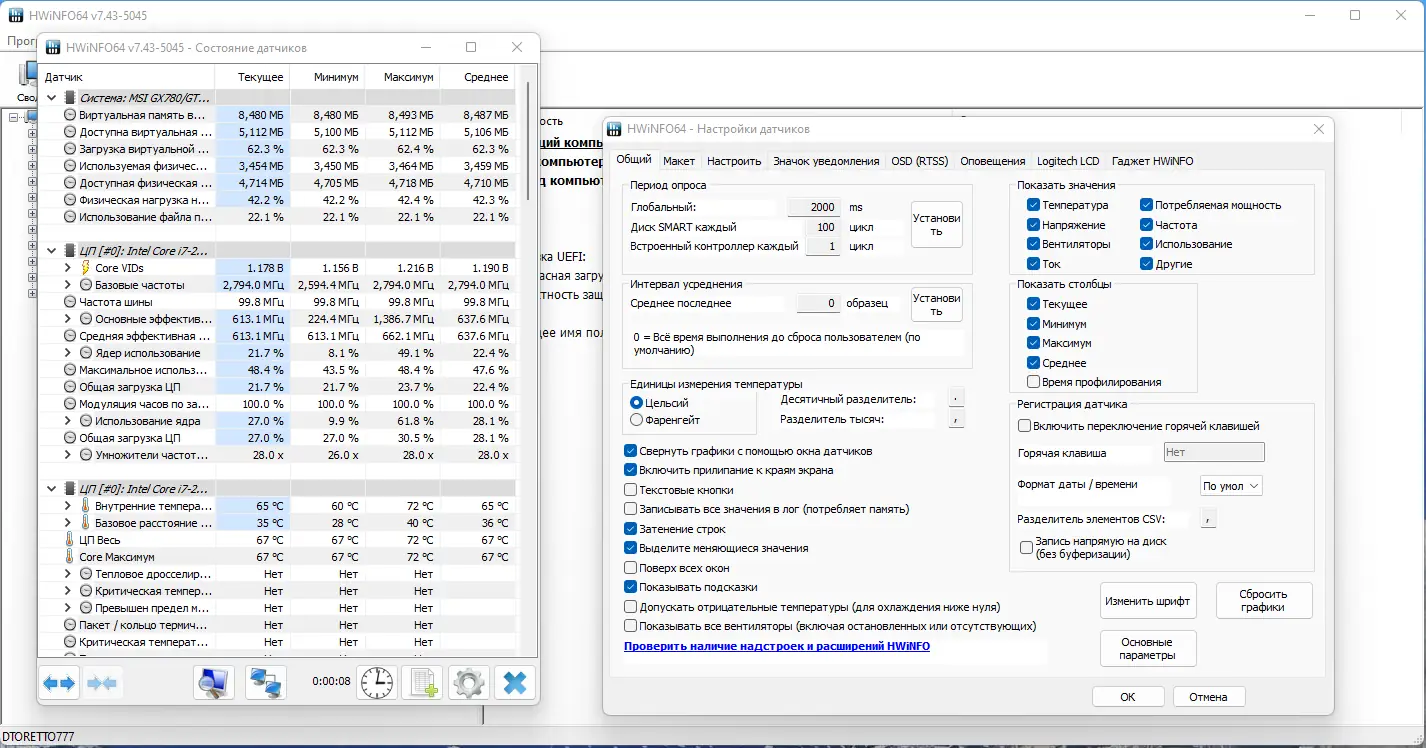The width and height of the screenshot is (1426, 748).
Task: Open the Настроить tab
Action: [734, 161]
